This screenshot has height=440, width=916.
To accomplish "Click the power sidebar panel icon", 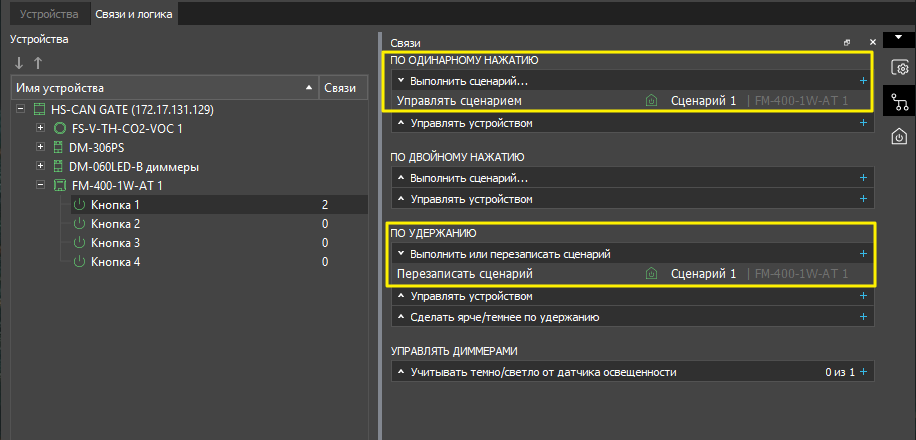I will 900,135.
